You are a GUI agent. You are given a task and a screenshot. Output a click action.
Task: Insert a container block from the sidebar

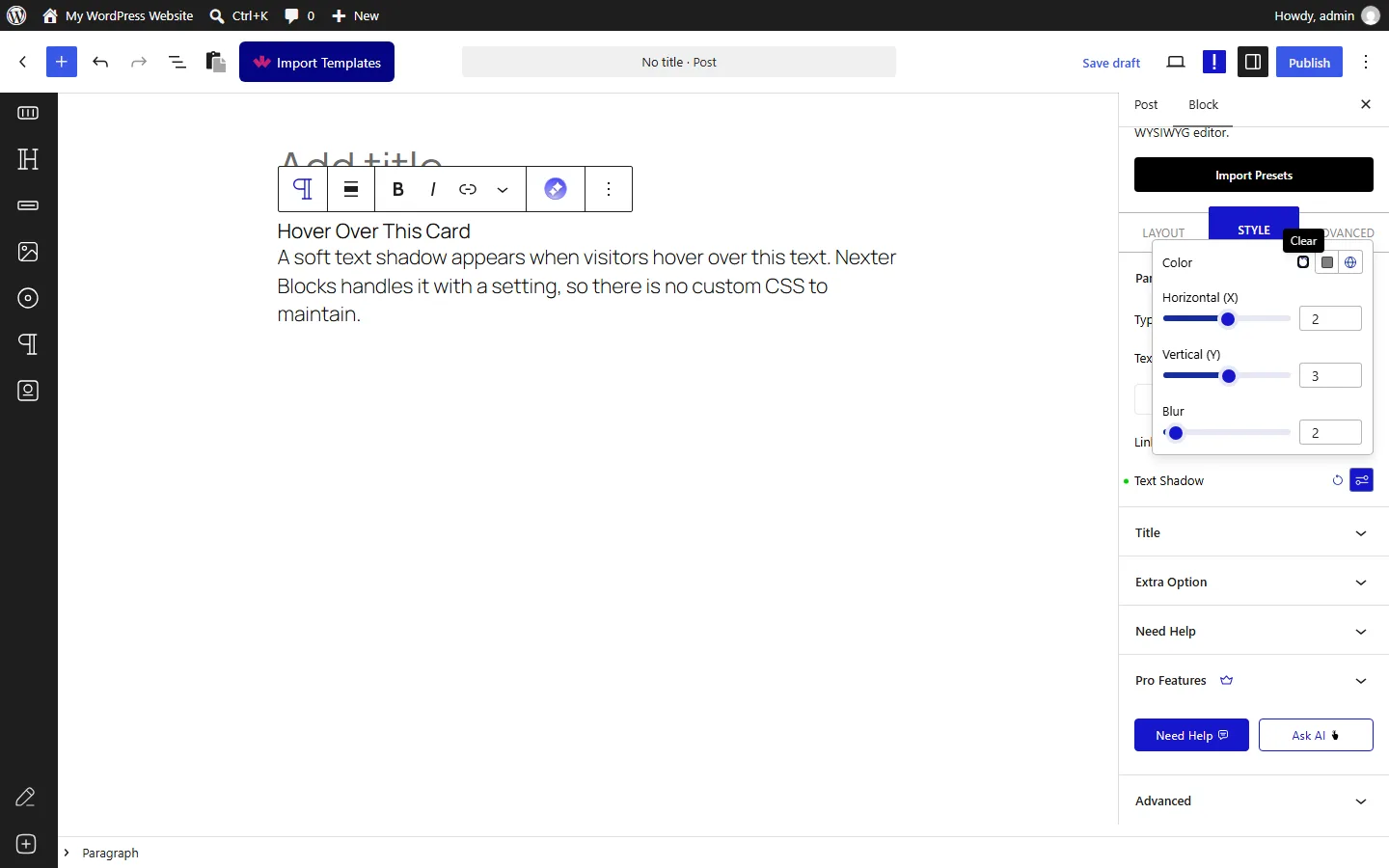point(28,113)
